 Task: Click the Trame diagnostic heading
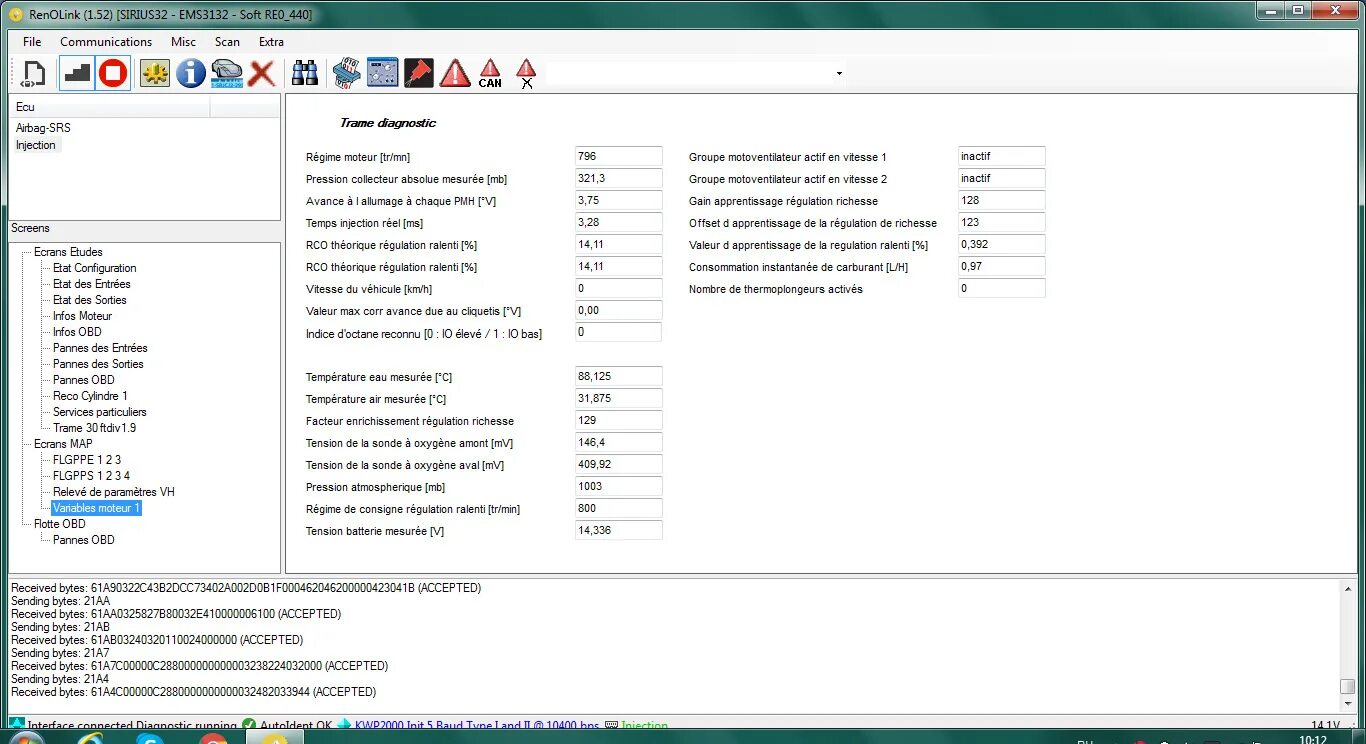click(x=388, y=123)
